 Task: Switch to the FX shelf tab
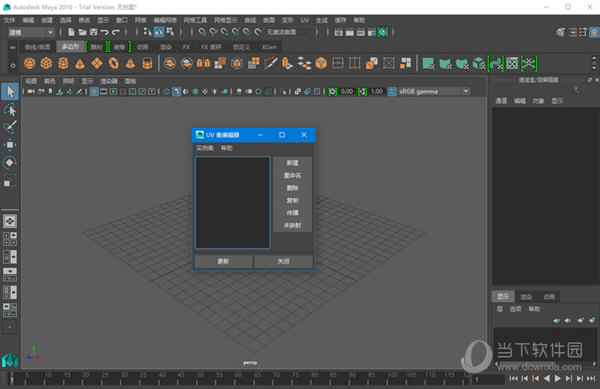(186, 47)
